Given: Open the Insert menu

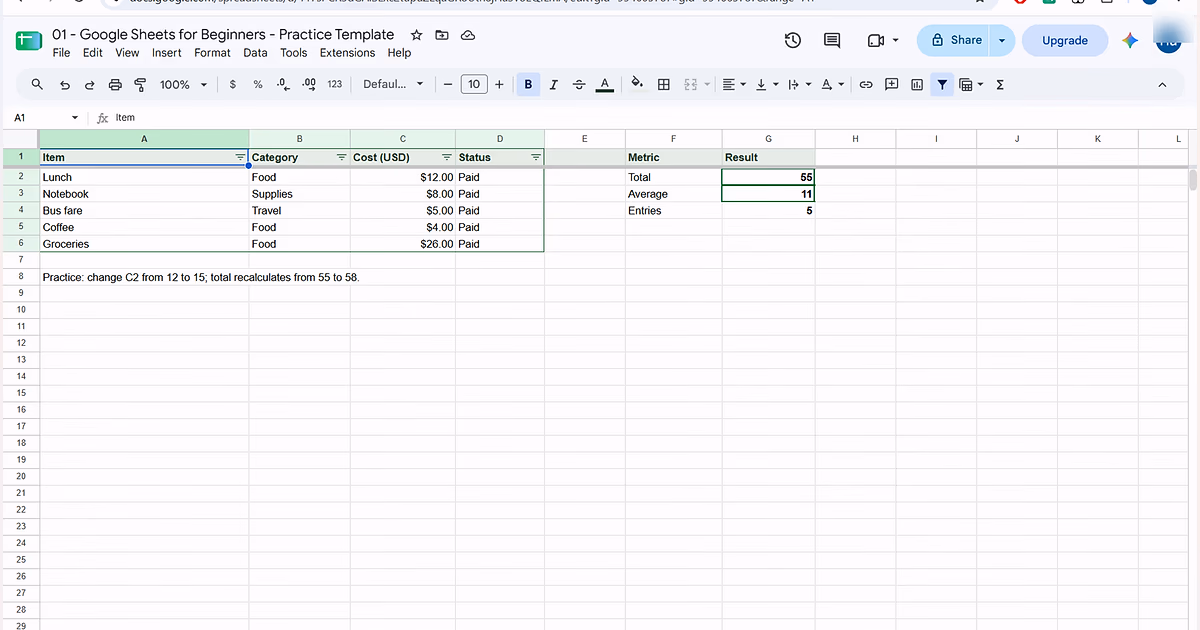Looking at the screenshot, I should 167,53.
